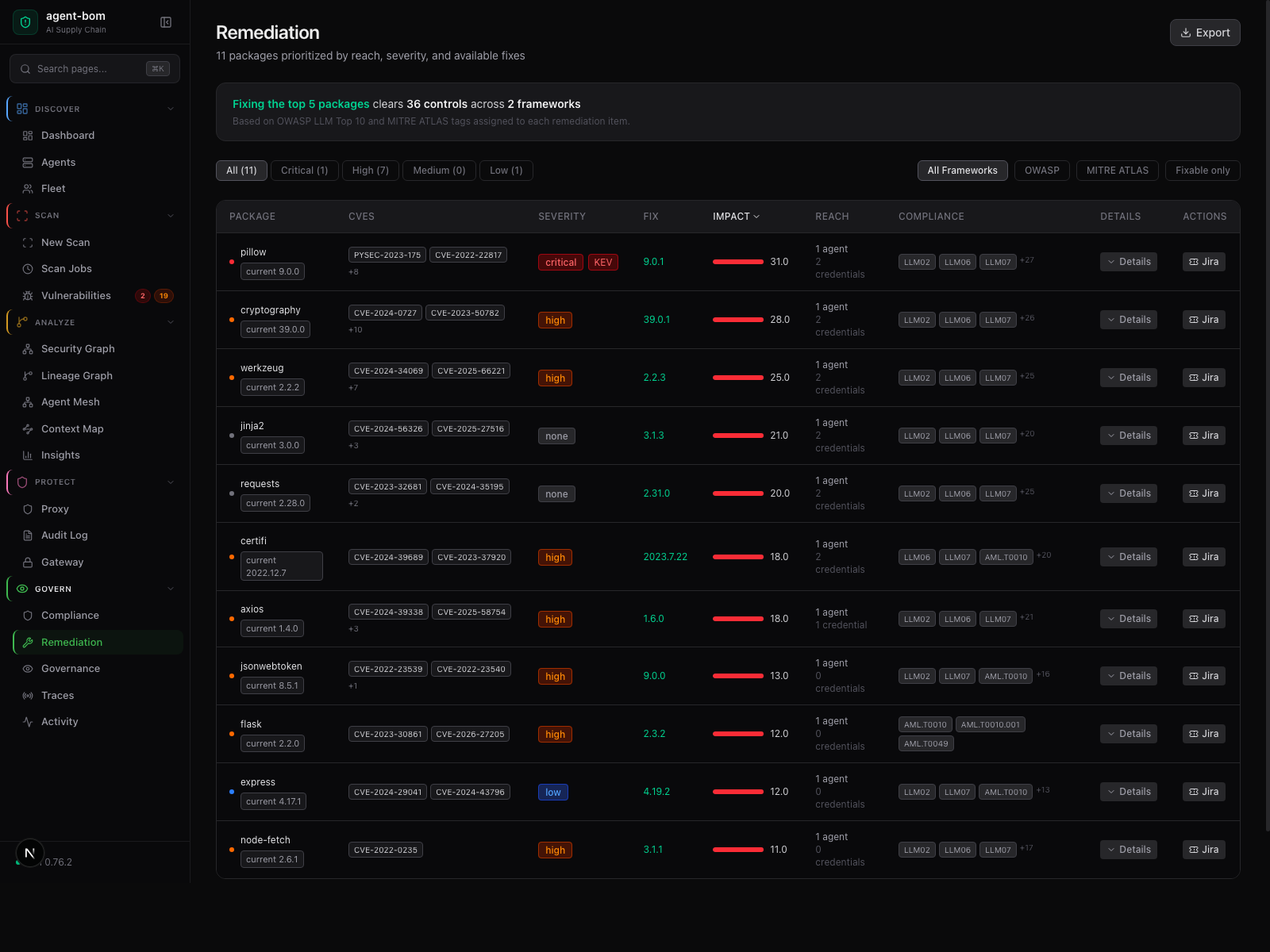
Task: Toggle the Fixable only filter
Action: (1203, 171)
